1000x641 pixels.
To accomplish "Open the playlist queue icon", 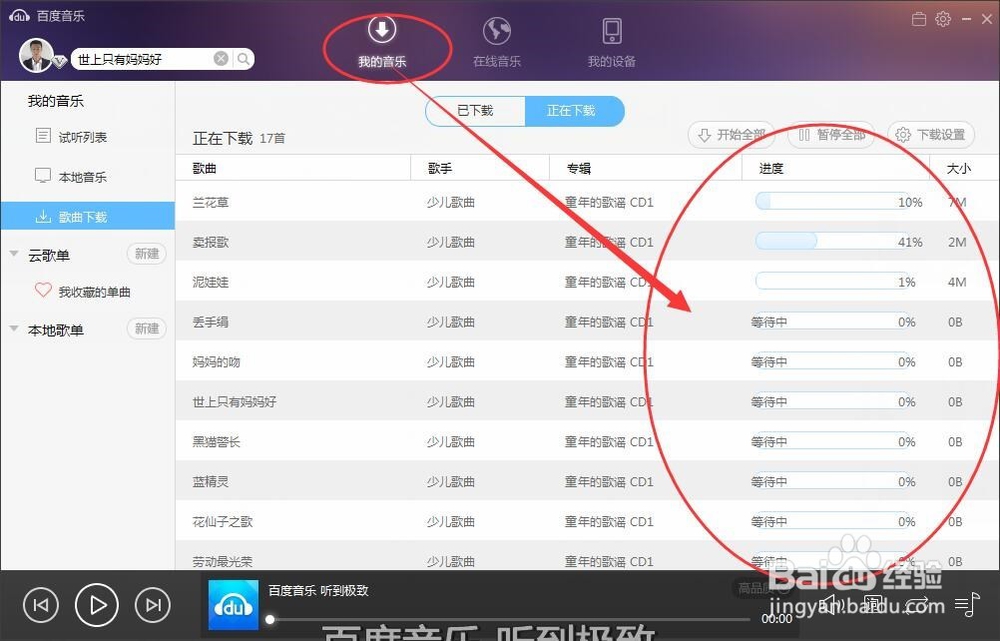I will (x=967, y=604).
